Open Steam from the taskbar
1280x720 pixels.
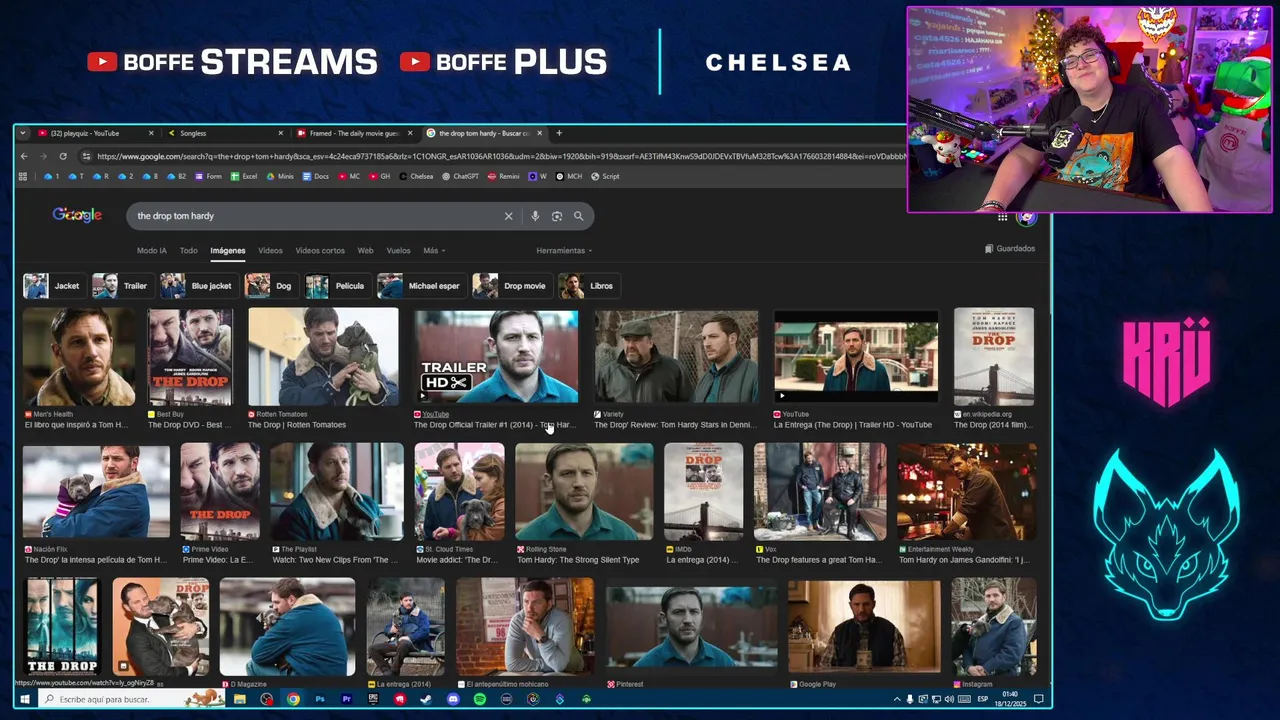click(x=426, y=699)
